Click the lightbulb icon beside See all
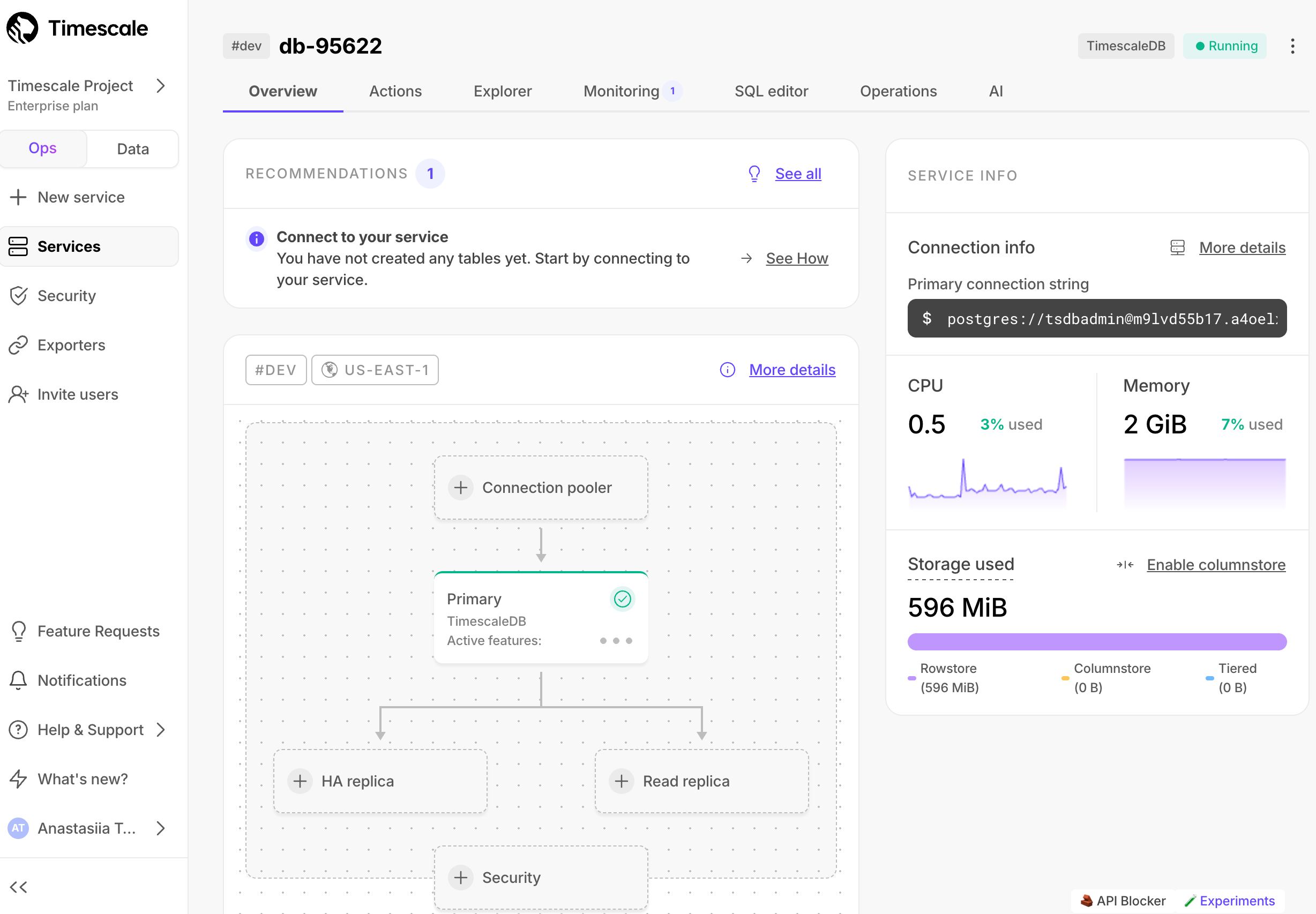This screenshot has width=1316, height=914. pos(754,174)
